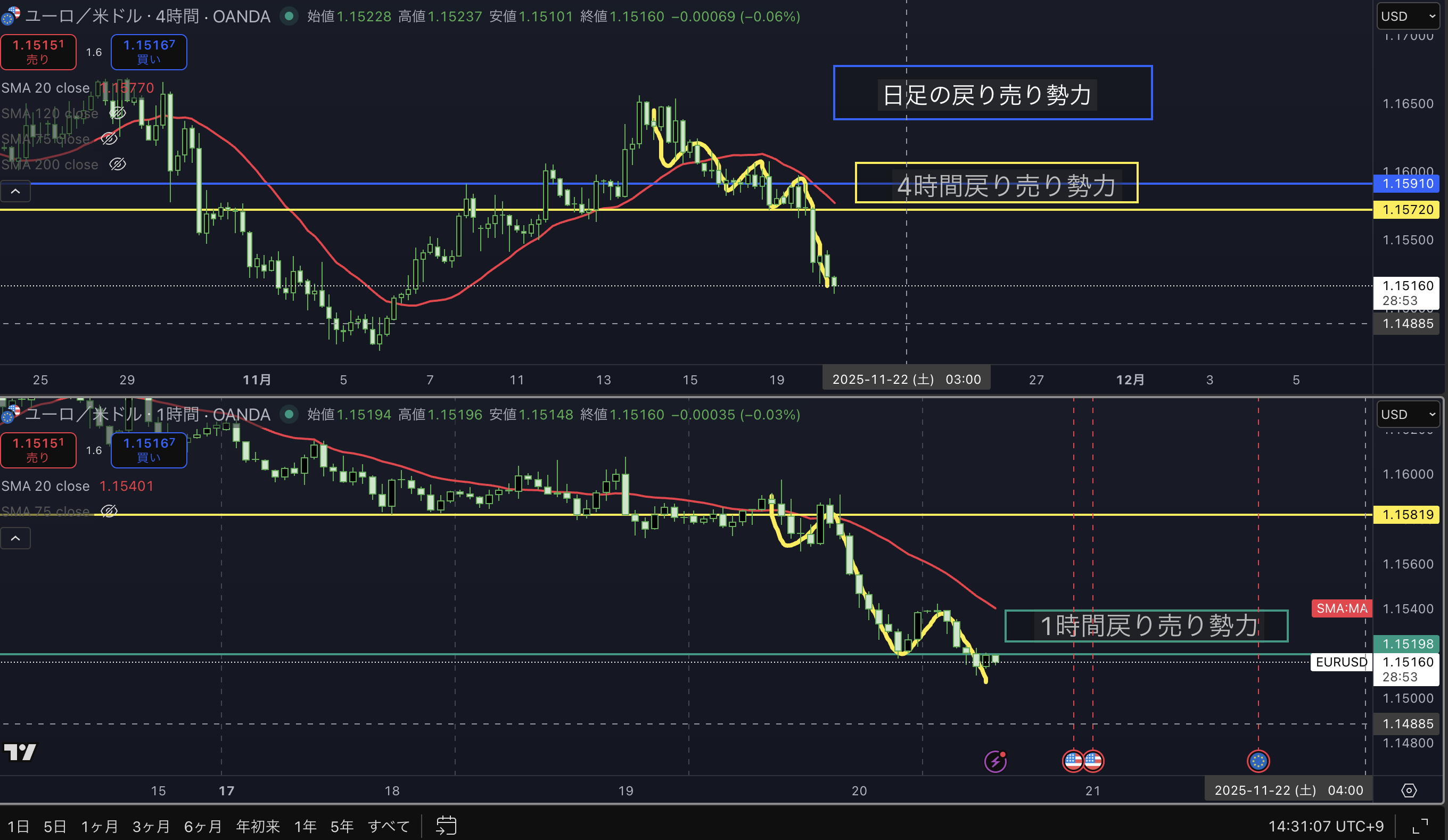1448x840 pixels.
Task: Click the blue 買い buy button, lower chart
Action: 149,450
